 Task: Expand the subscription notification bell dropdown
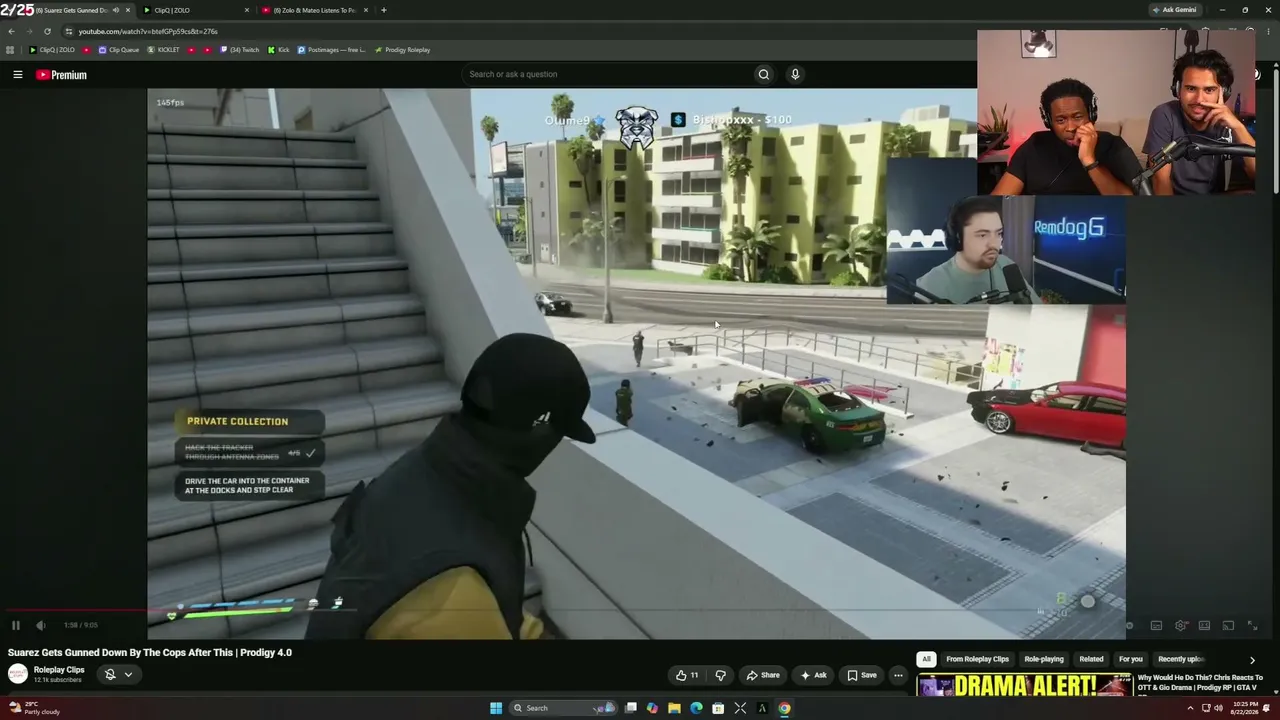click(x=119, y=675)
